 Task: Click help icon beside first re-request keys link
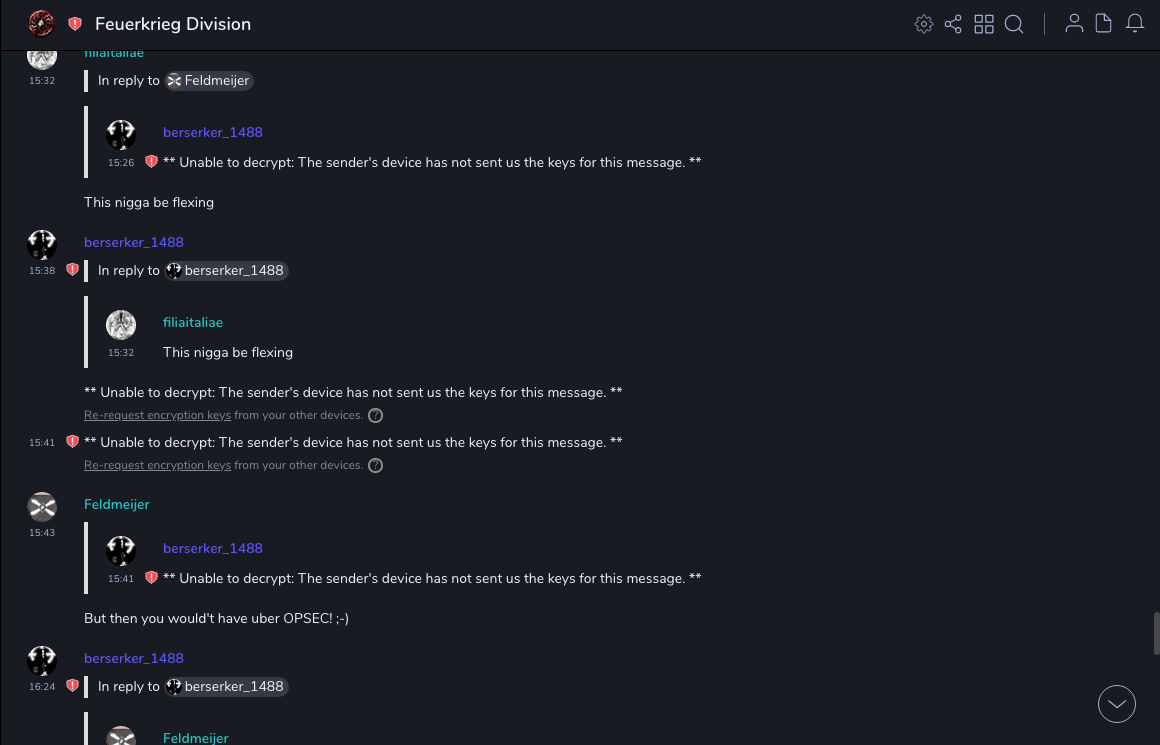point(375,415)
